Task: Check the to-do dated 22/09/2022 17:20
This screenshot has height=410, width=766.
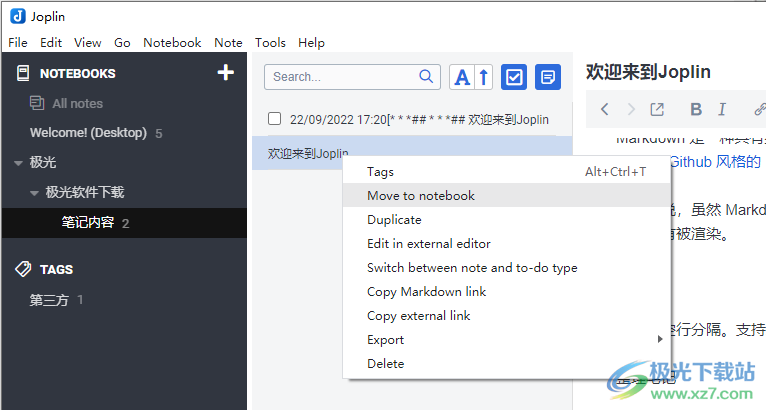Action: pyautogui.click(x=275, y=119)
